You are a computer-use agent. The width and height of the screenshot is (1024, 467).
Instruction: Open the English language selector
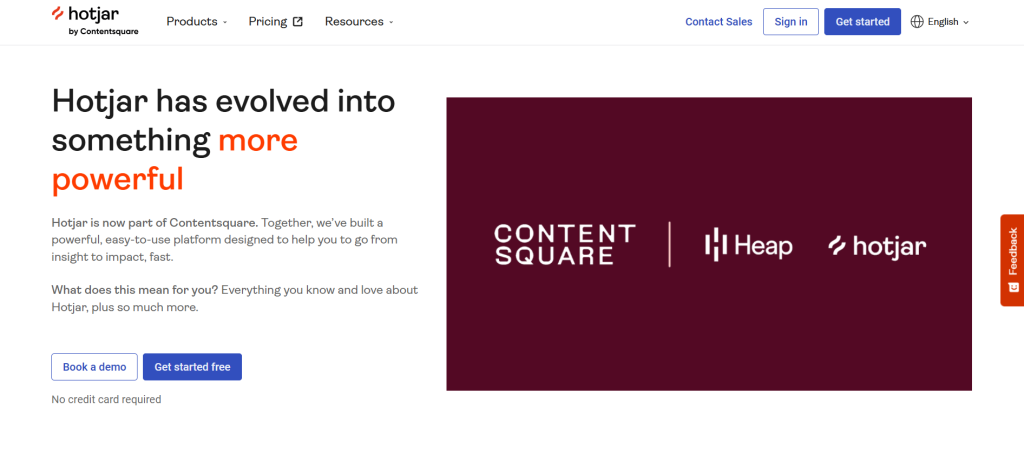940,22
